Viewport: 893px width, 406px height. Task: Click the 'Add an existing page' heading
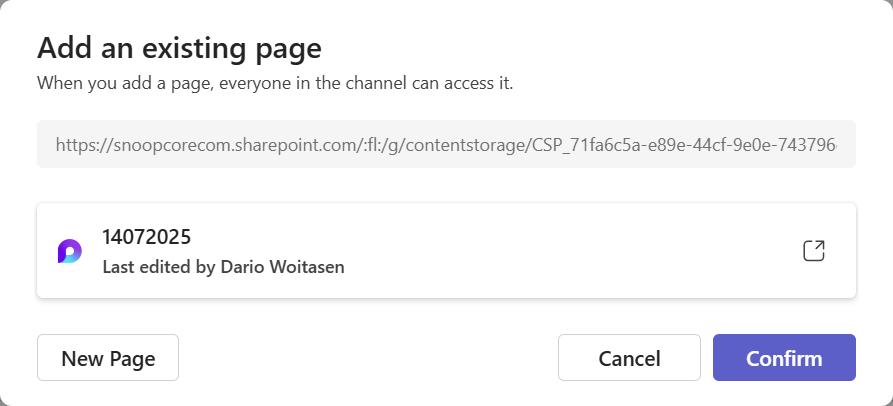click(x=179, y=47)
